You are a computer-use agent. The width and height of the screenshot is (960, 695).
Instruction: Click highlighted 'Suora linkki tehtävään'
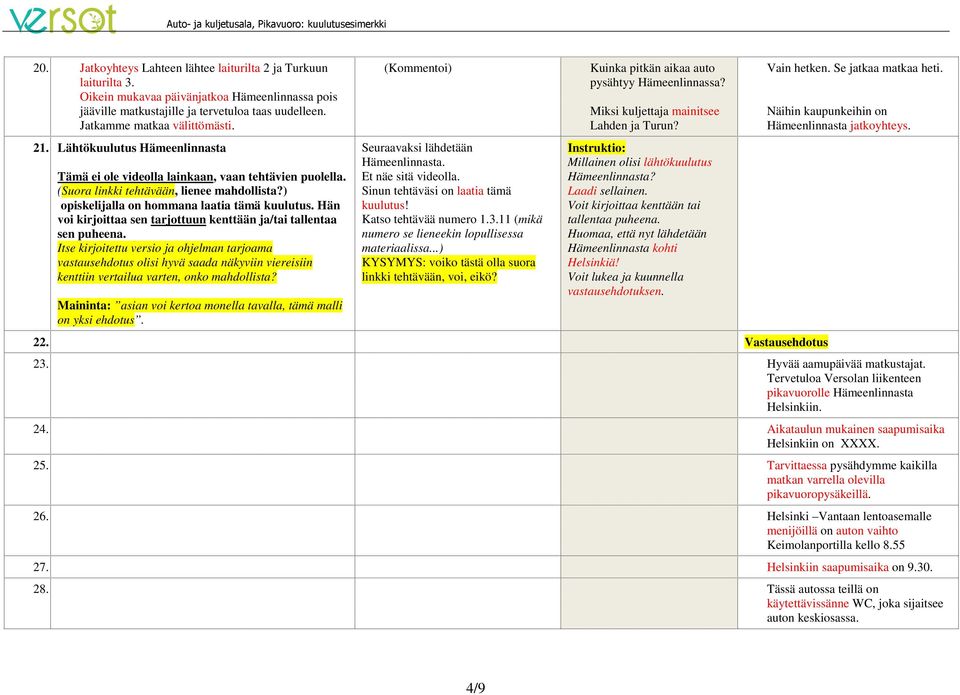118,190
